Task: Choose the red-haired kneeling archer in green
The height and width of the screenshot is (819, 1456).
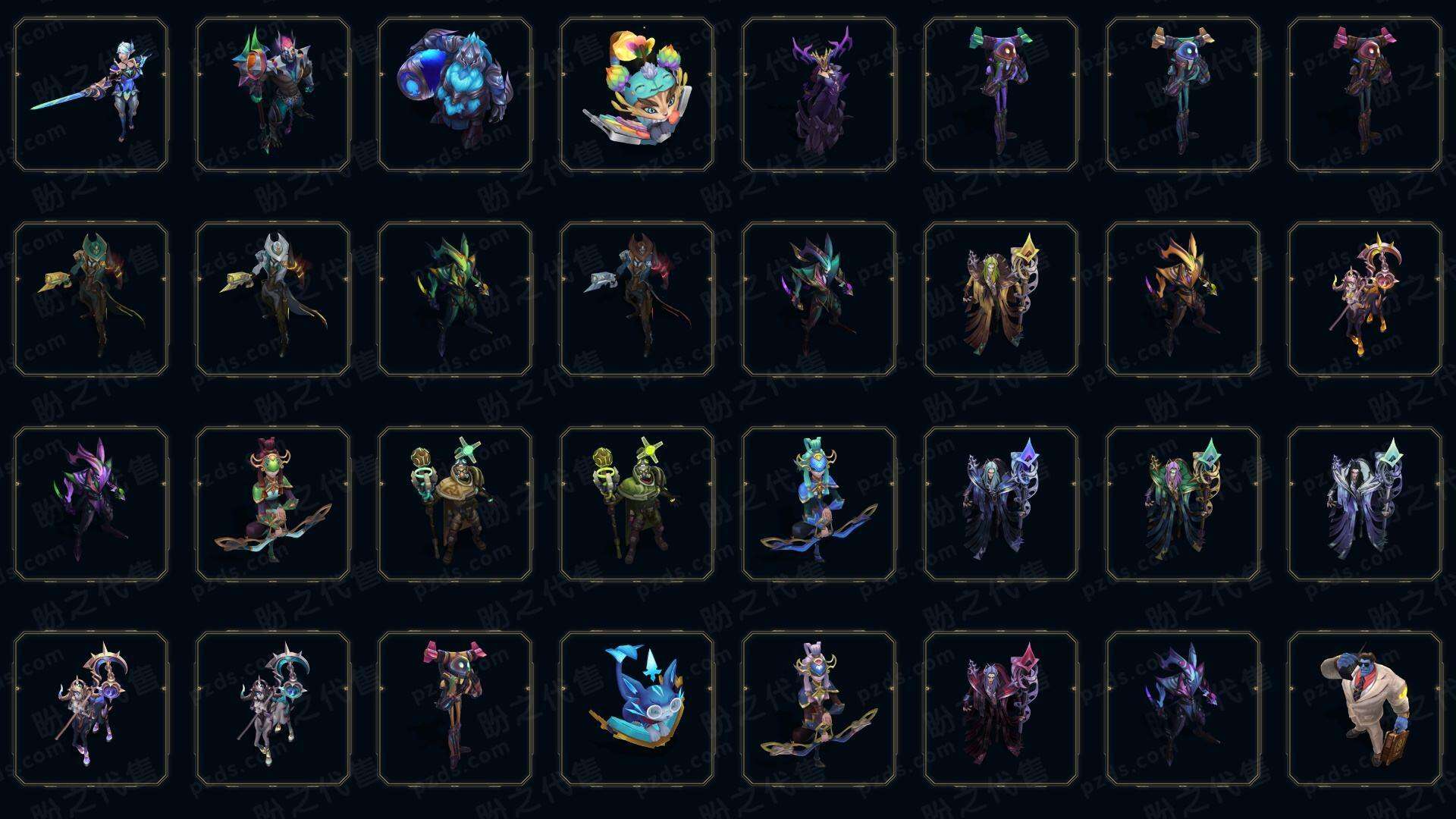Action: click(273, 504)
